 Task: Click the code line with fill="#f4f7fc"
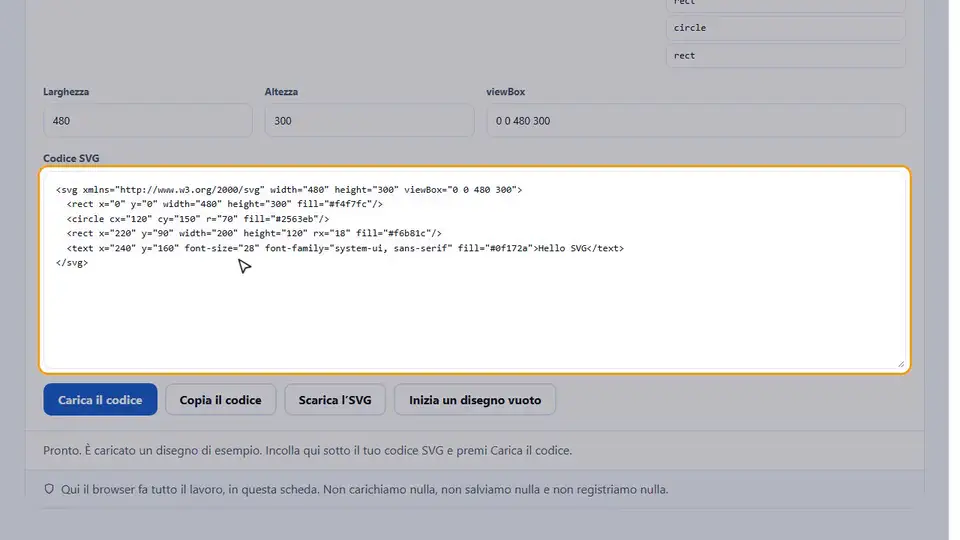225,204
